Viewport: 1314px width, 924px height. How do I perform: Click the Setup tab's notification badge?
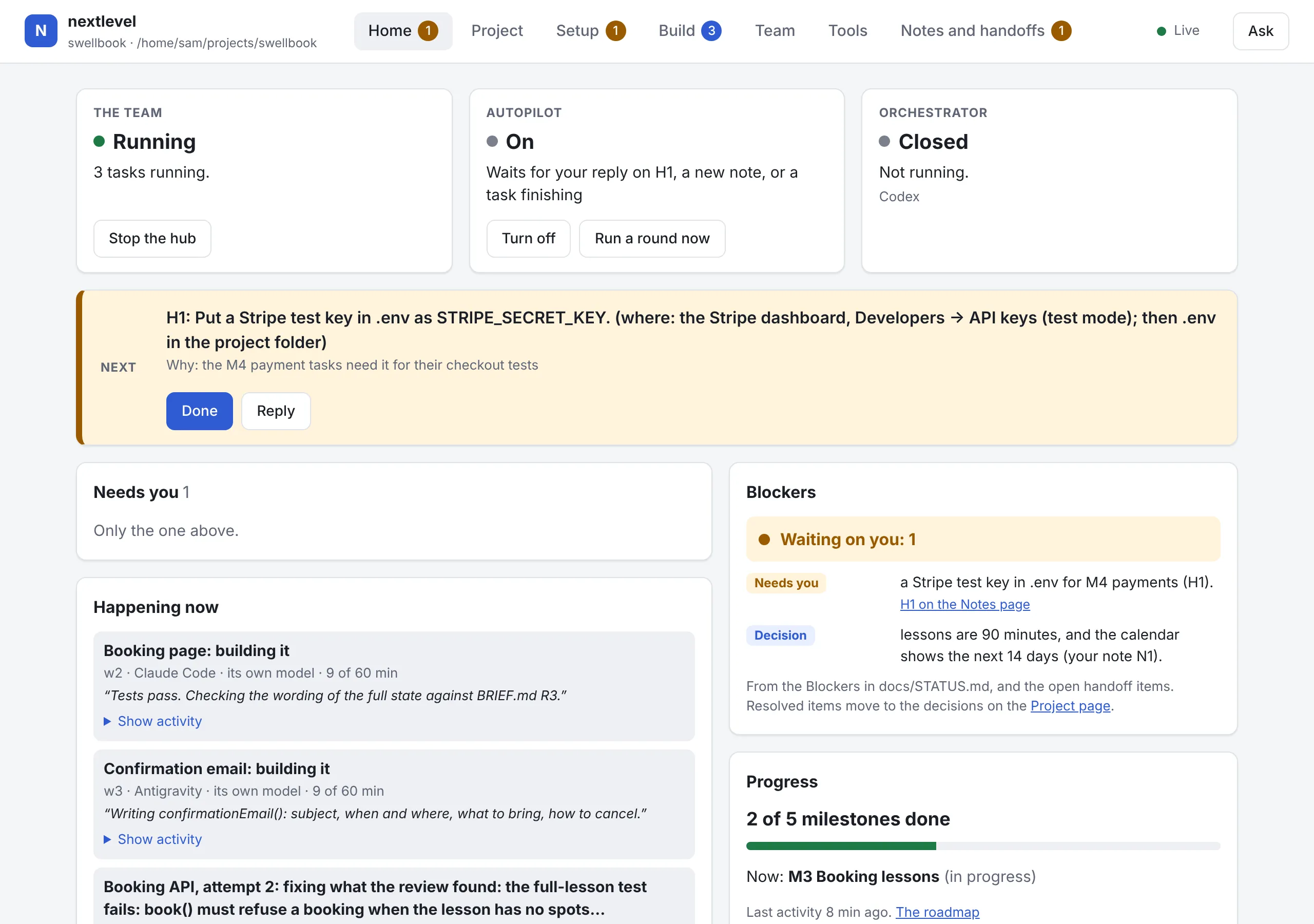coord(616,31)
